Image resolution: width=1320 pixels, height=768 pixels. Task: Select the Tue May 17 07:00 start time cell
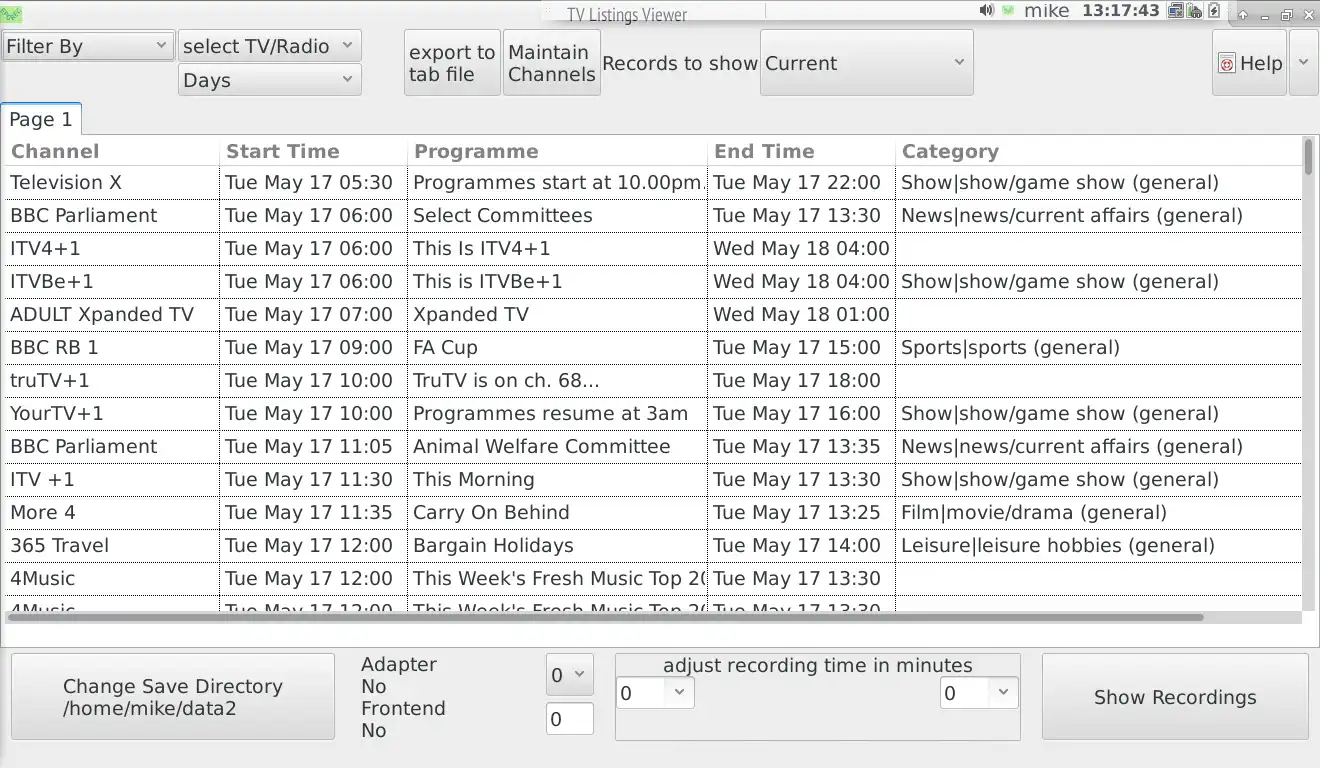pos(314,315)
